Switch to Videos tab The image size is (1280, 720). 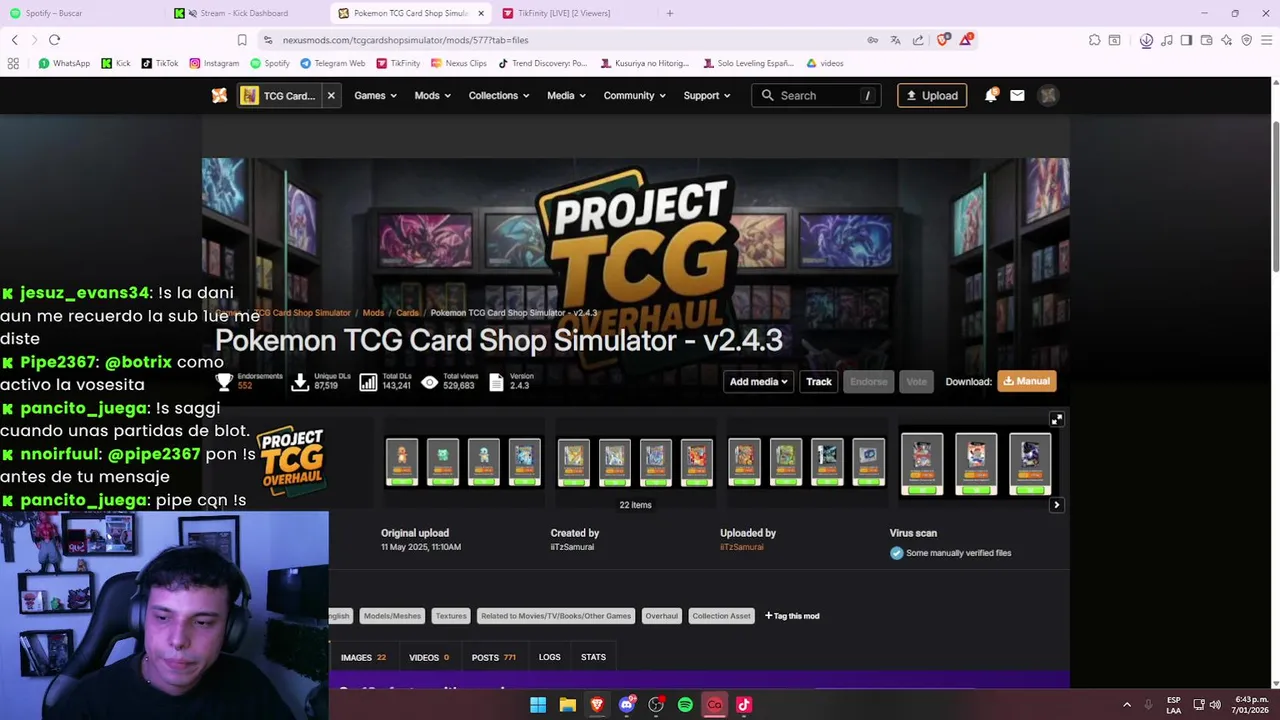(429, 657)
